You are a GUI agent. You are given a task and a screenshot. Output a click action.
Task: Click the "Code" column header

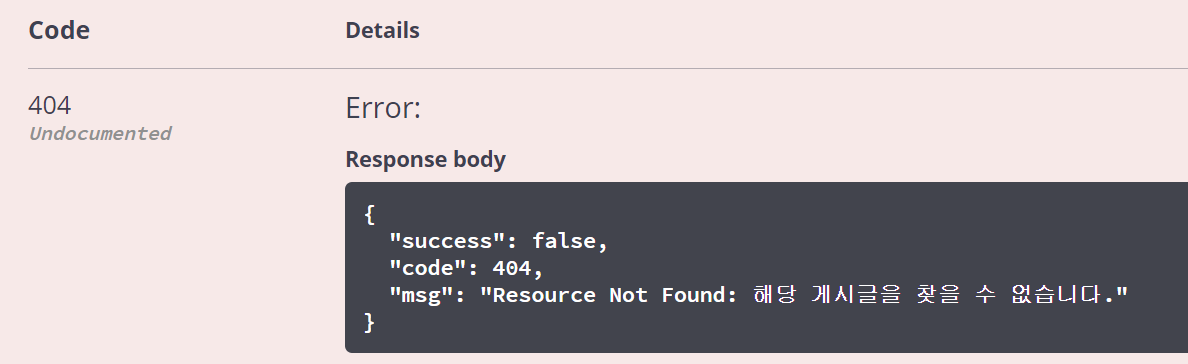click(59, 30)
